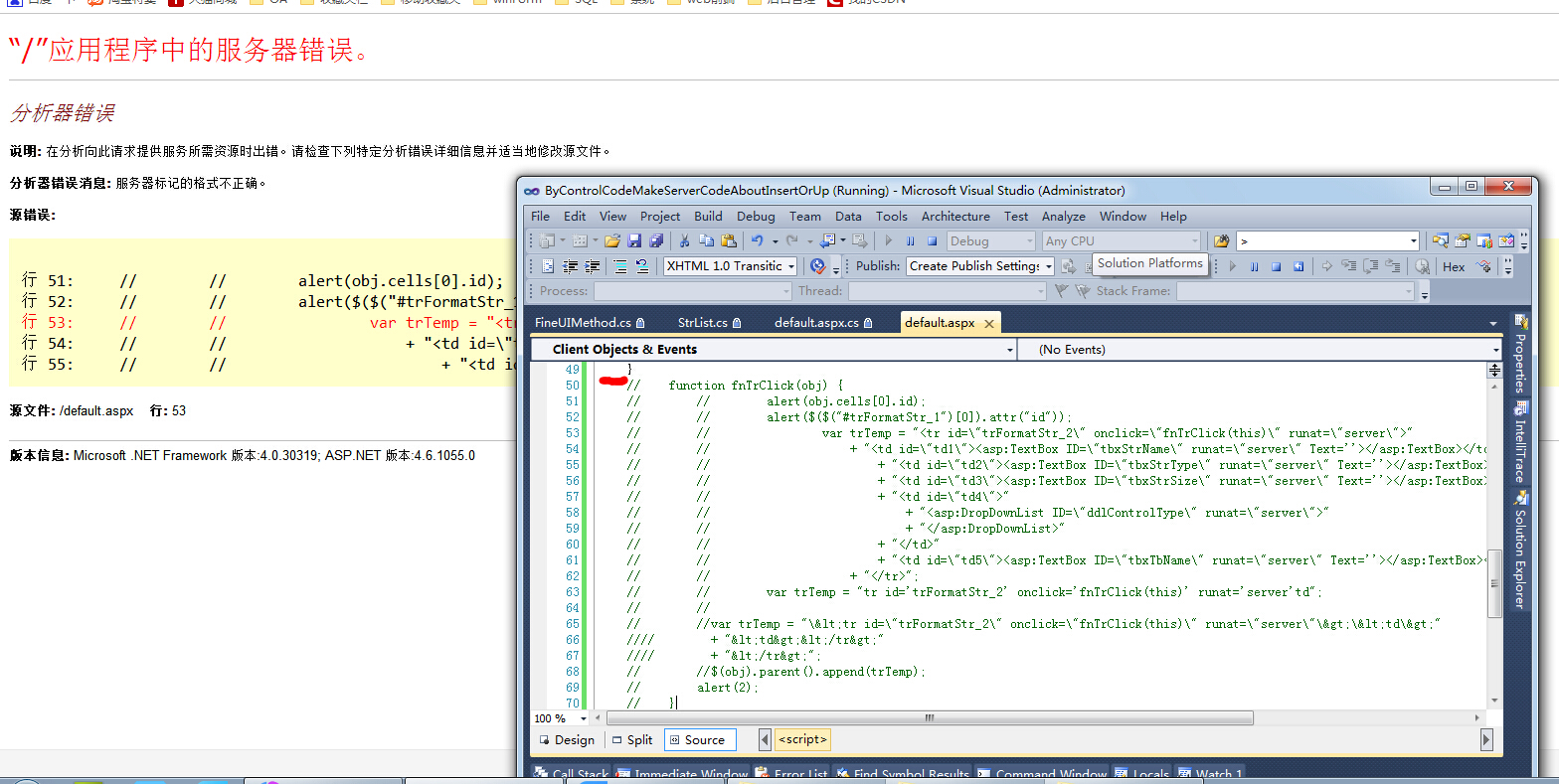Open file icon in Visual Studio toolbar
This screenshot has height=784, width=1559.
pos(612,240)
